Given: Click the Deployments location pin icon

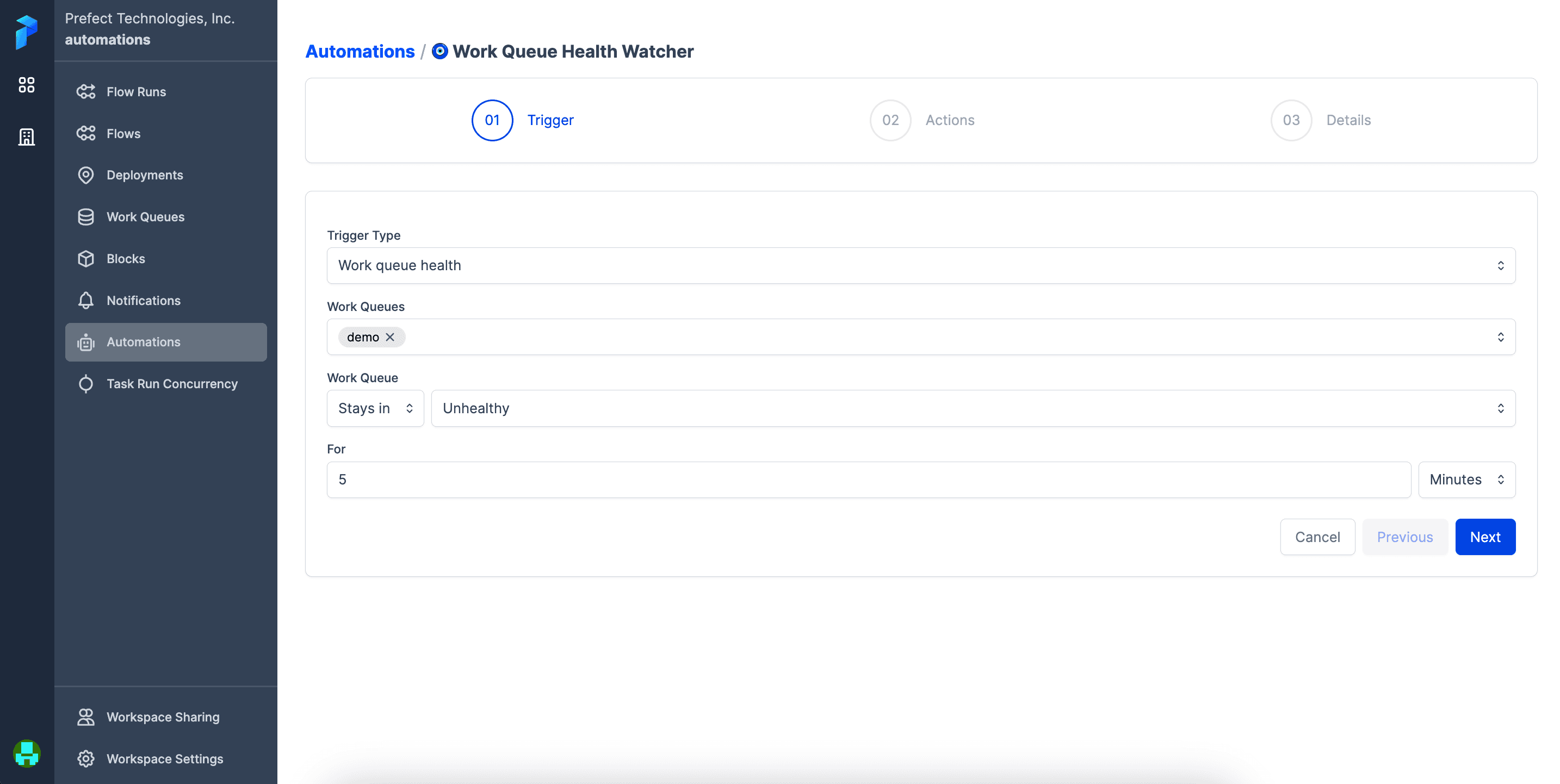Looking at the screenshot, I should [x=86, y=175].
